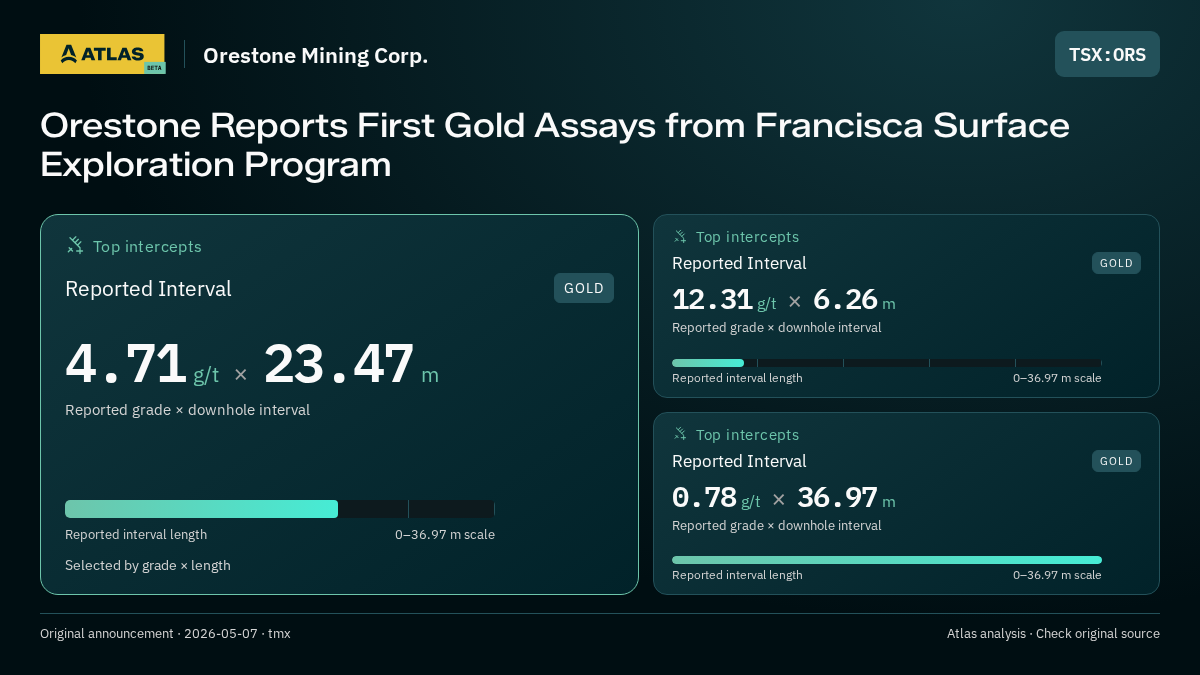The image size is (1200, 675).
Task: Click 'Reported Interval' heading in the 4.71 g/t card
Action: [148, 289]
